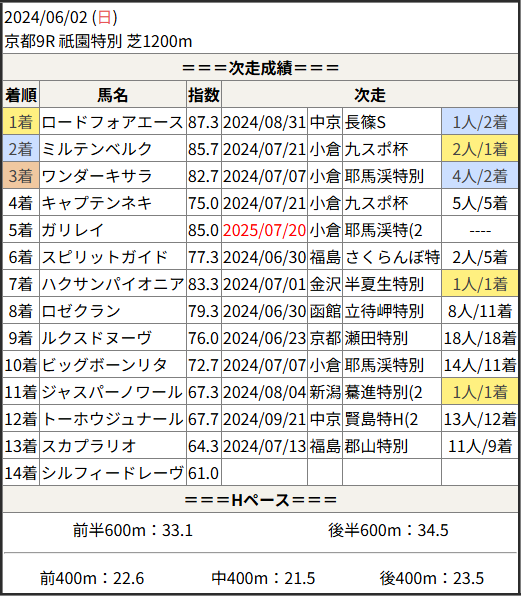Click the 瀬田特別 race name
The image size is (521, 596).
pos(376,338)
